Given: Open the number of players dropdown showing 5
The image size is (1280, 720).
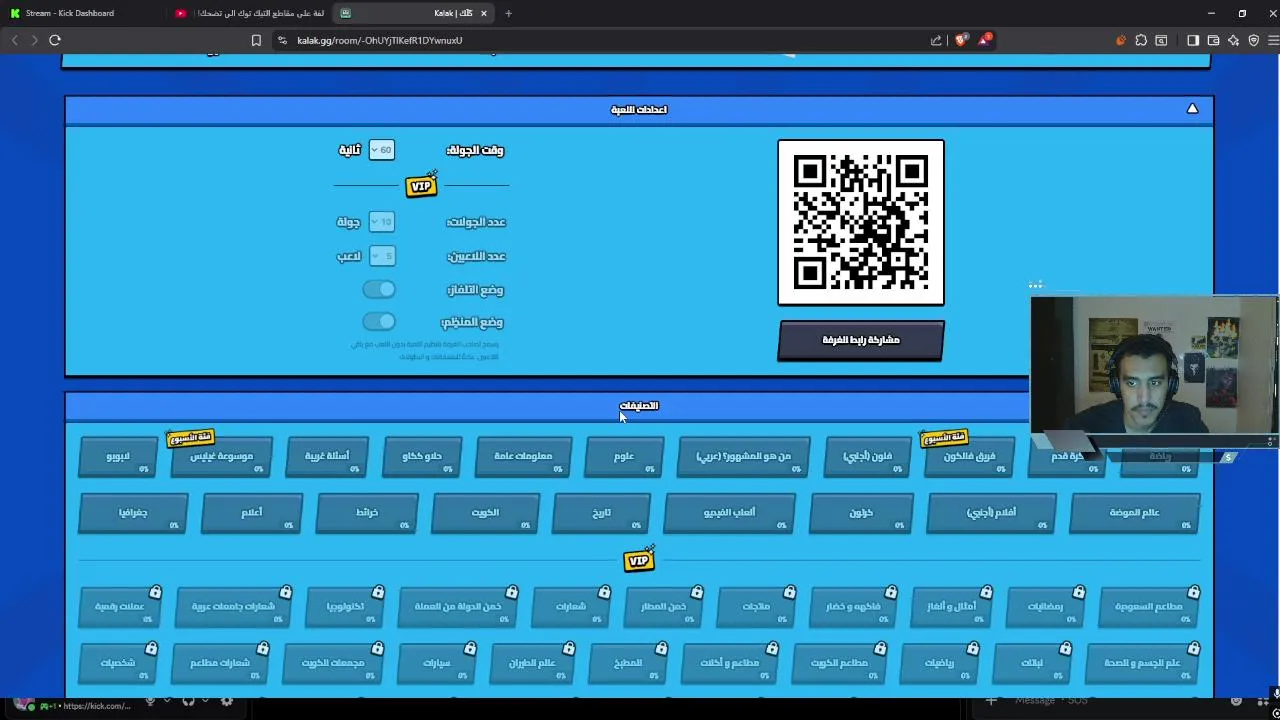Looking at the screenshot, I should 381,256.
